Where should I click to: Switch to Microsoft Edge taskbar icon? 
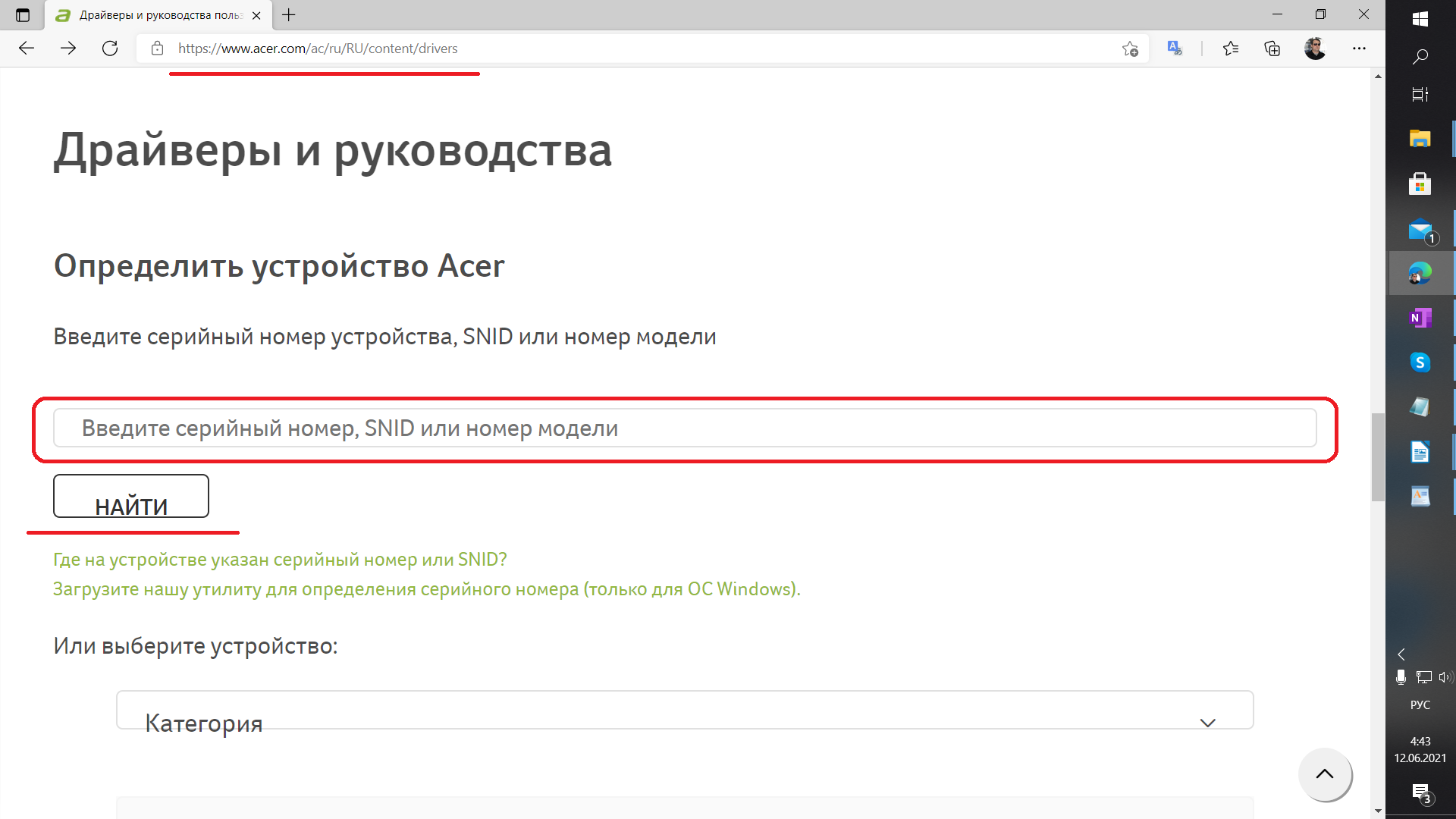(x=1420, y=273)
